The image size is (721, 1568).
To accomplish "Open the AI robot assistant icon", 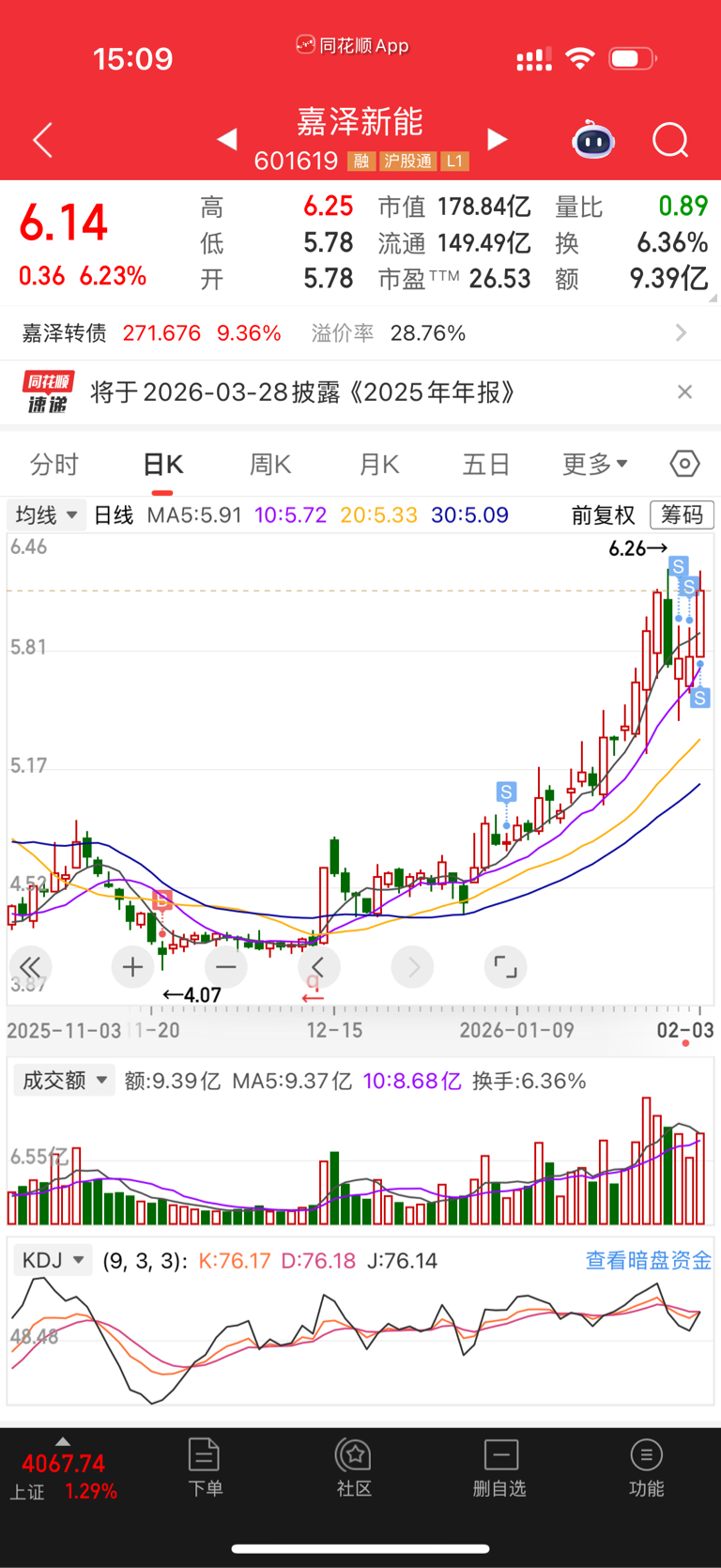I will 593,141.
